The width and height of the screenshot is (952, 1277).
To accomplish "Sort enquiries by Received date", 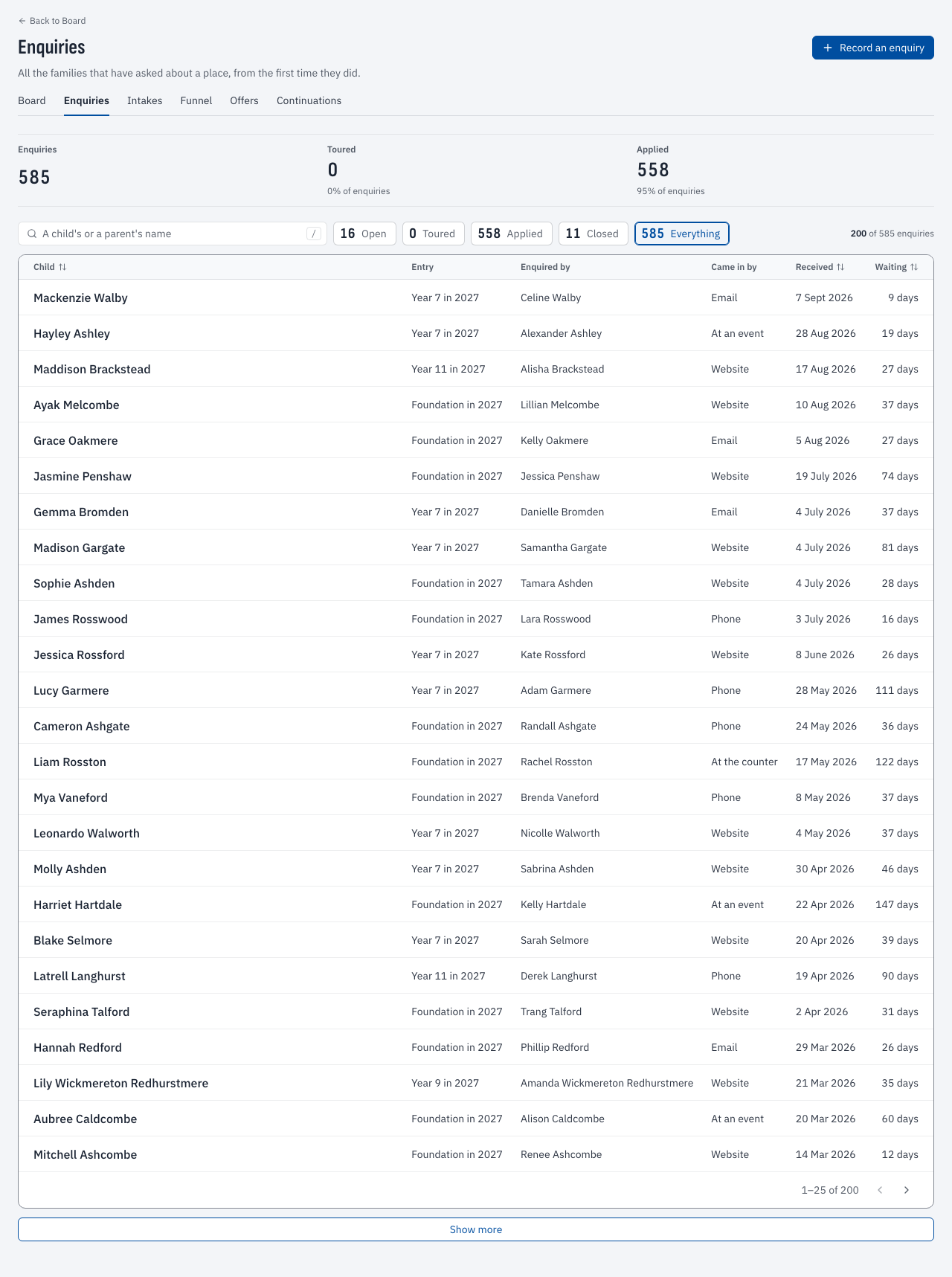I will click(820, 267).
